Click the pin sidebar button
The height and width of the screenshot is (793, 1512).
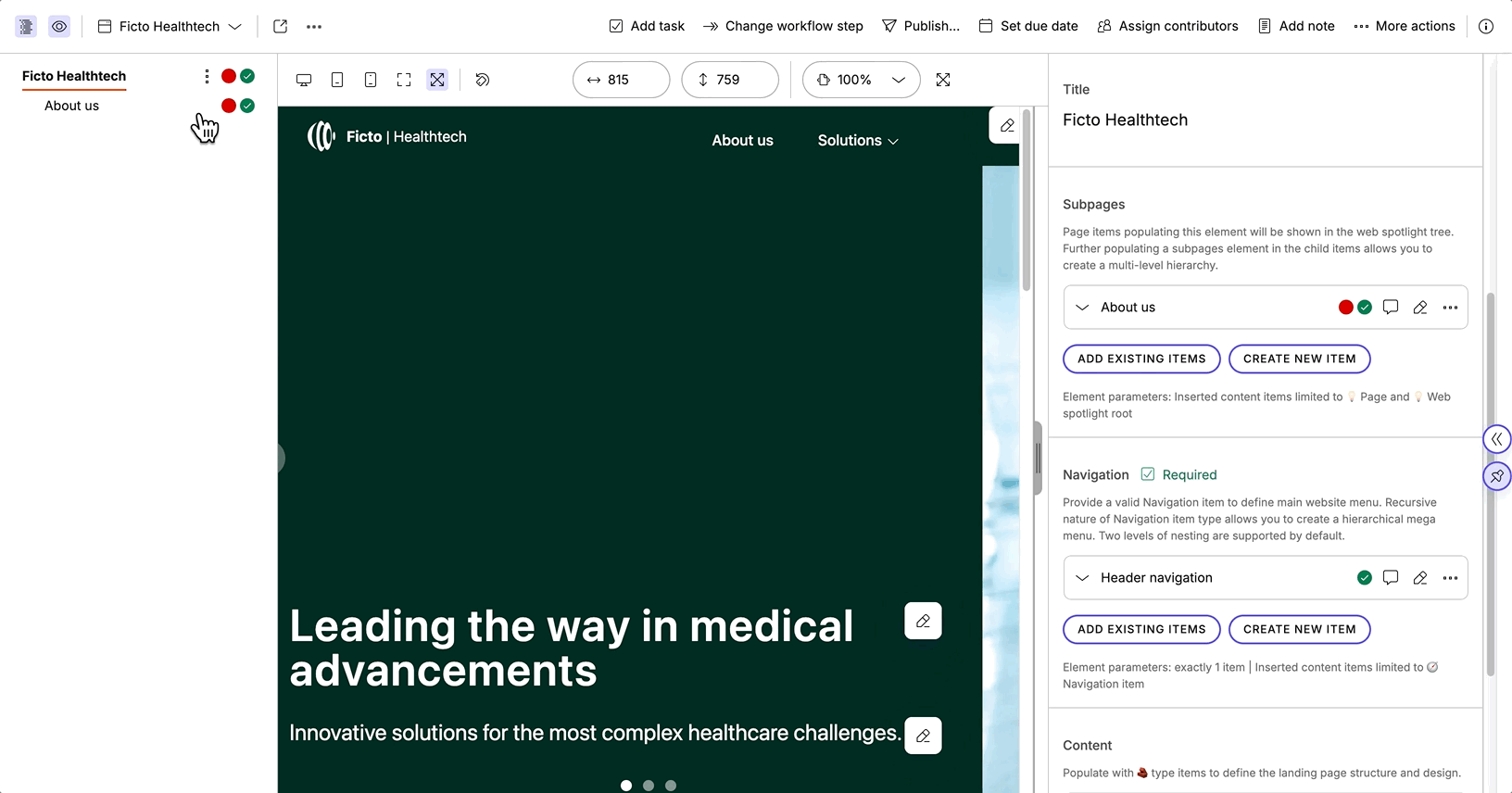1497,476
